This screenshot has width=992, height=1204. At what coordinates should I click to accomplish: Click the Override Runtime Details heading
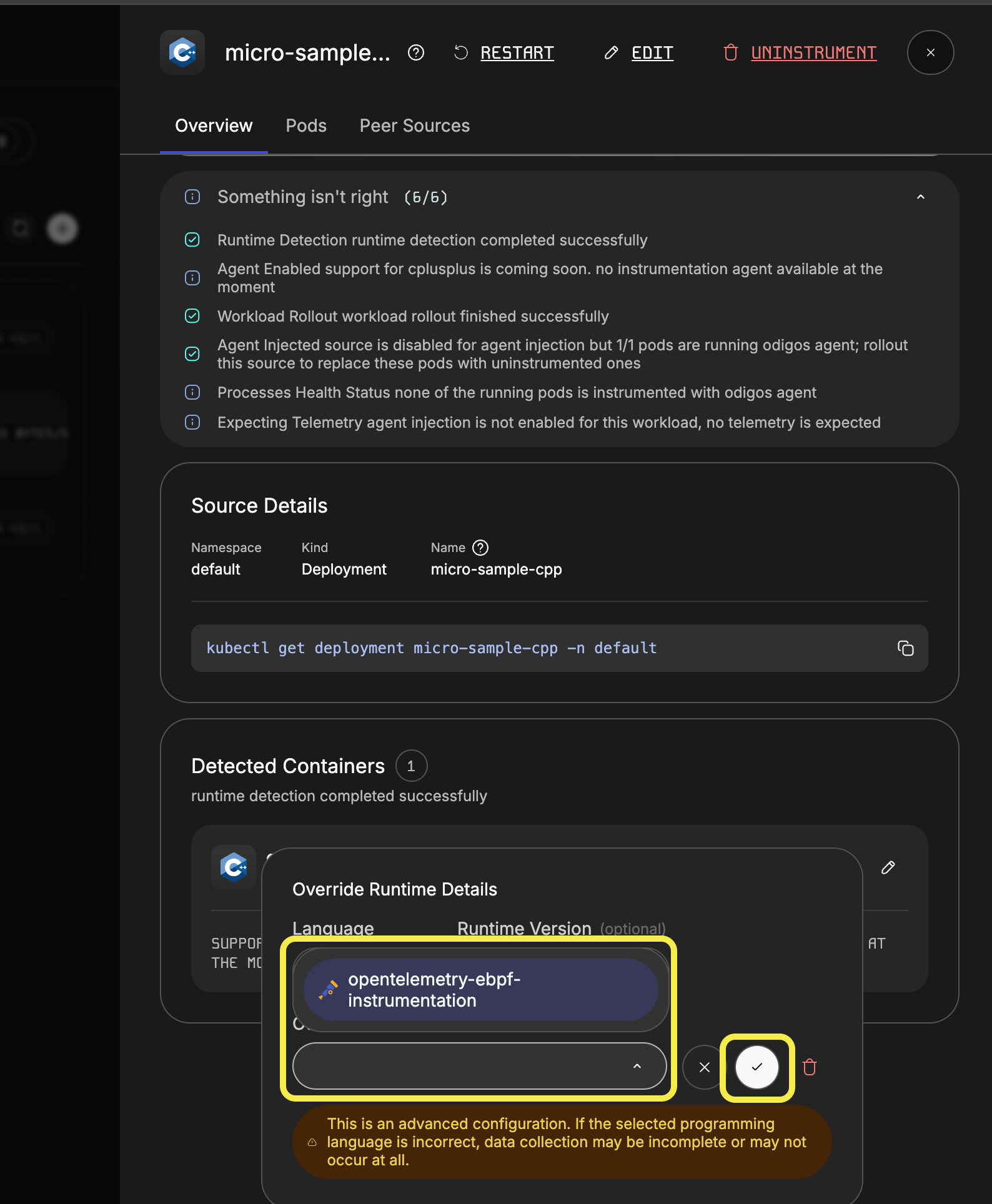click(395, 889)
